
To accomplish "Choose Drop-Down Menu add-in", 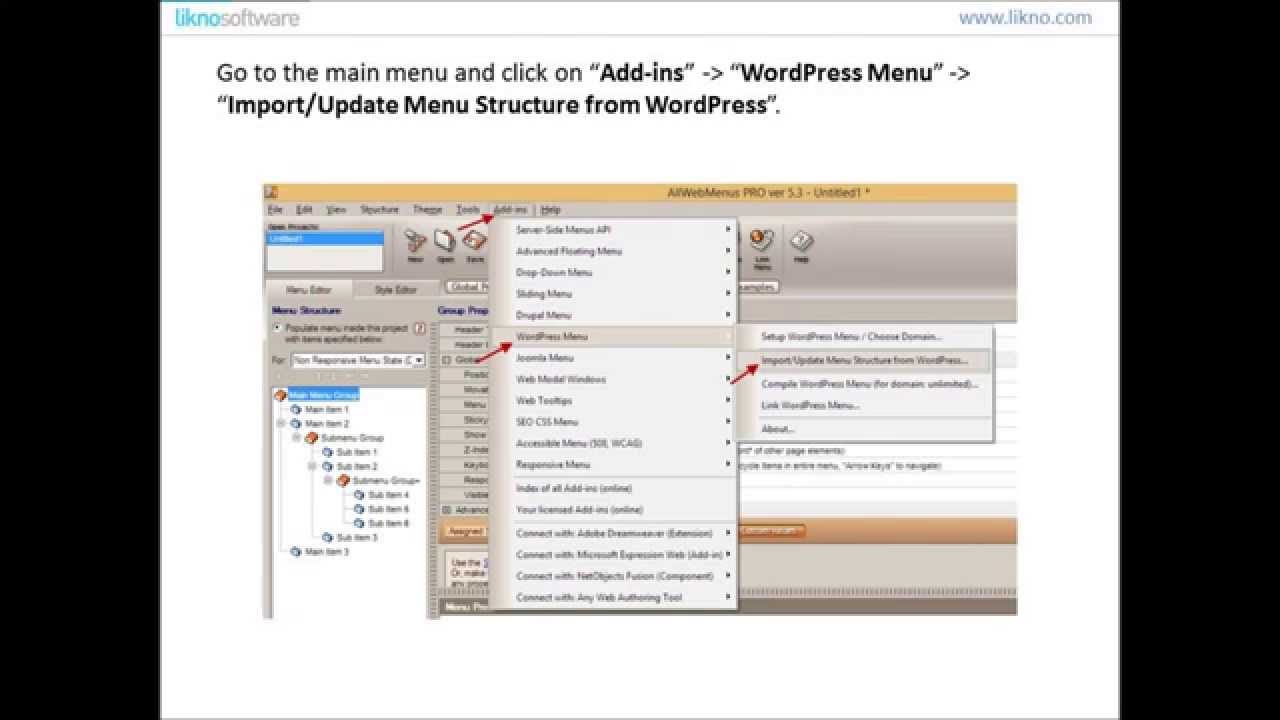I will [614, 272].
